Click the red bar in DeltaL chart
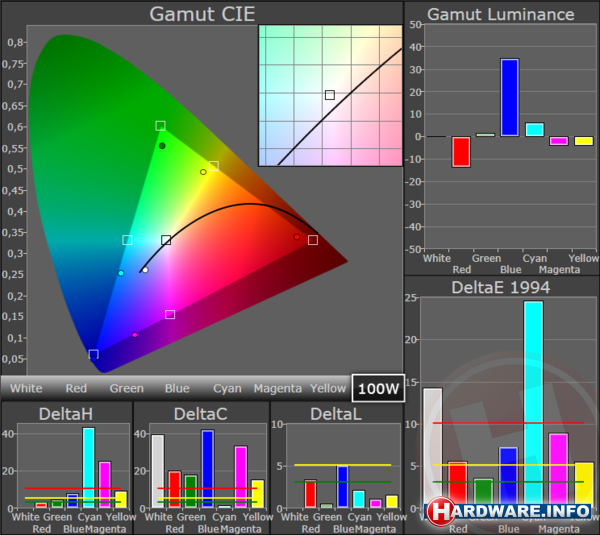The image size is (600, 535). [x=310, y=494]
